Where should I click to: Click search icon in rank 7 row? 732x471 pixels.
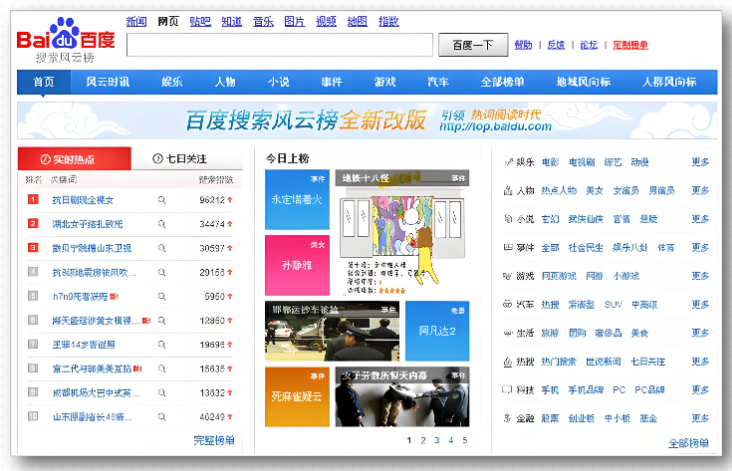point(162,344)
